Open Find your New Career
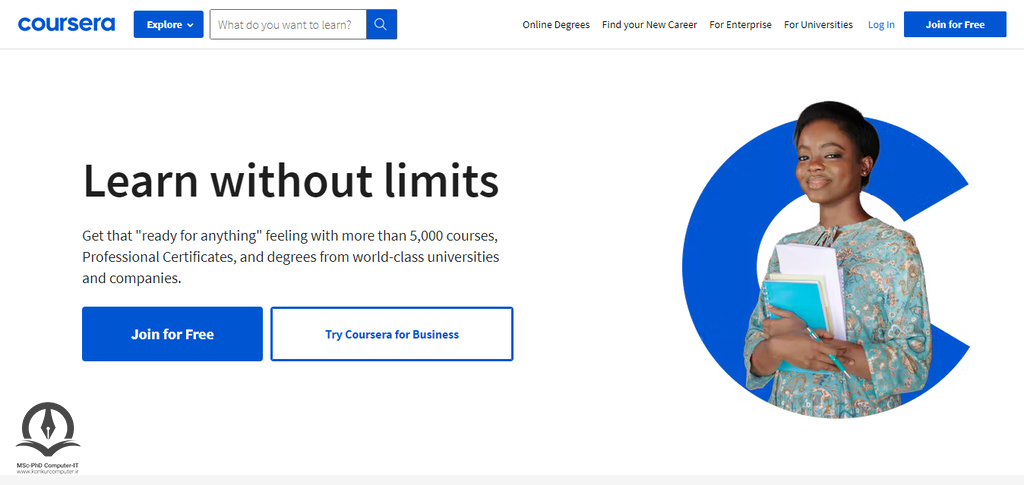Viewport: 1024px width, 485px height. tap(650, 24)
